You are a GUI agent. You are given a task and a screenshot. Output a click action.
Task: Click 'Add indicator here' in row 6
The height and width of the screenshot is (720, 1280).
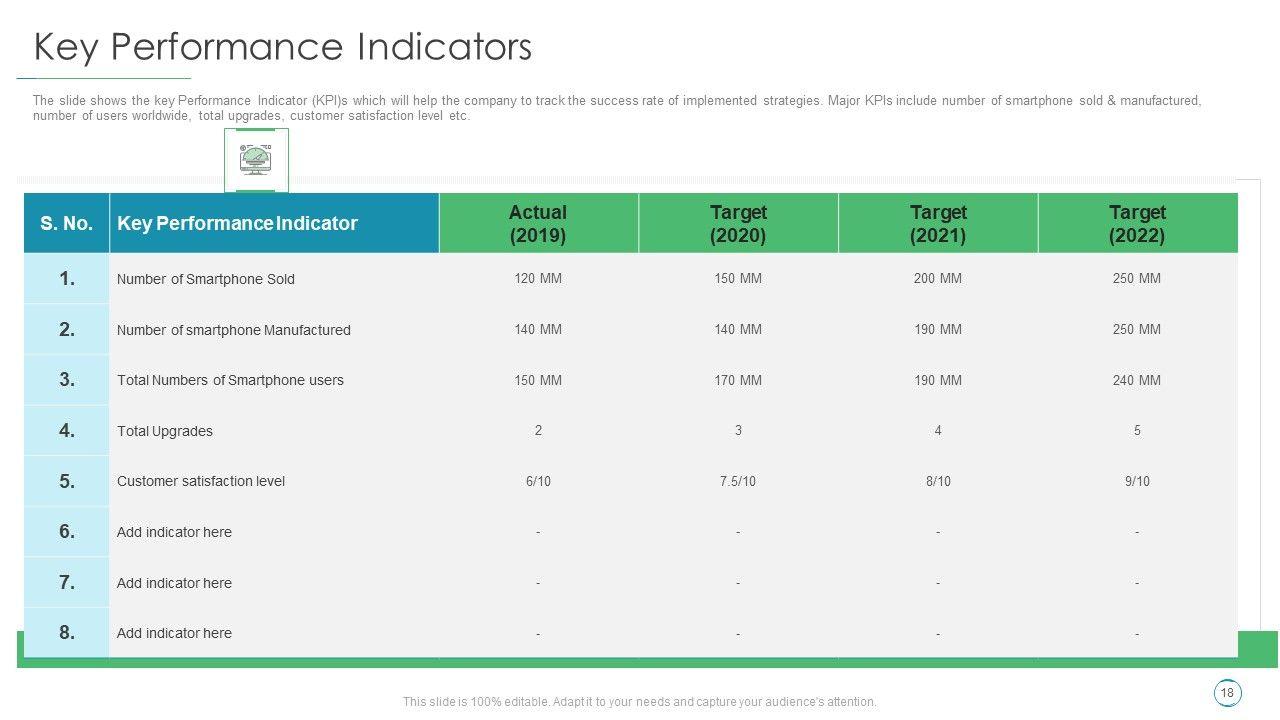174,532
